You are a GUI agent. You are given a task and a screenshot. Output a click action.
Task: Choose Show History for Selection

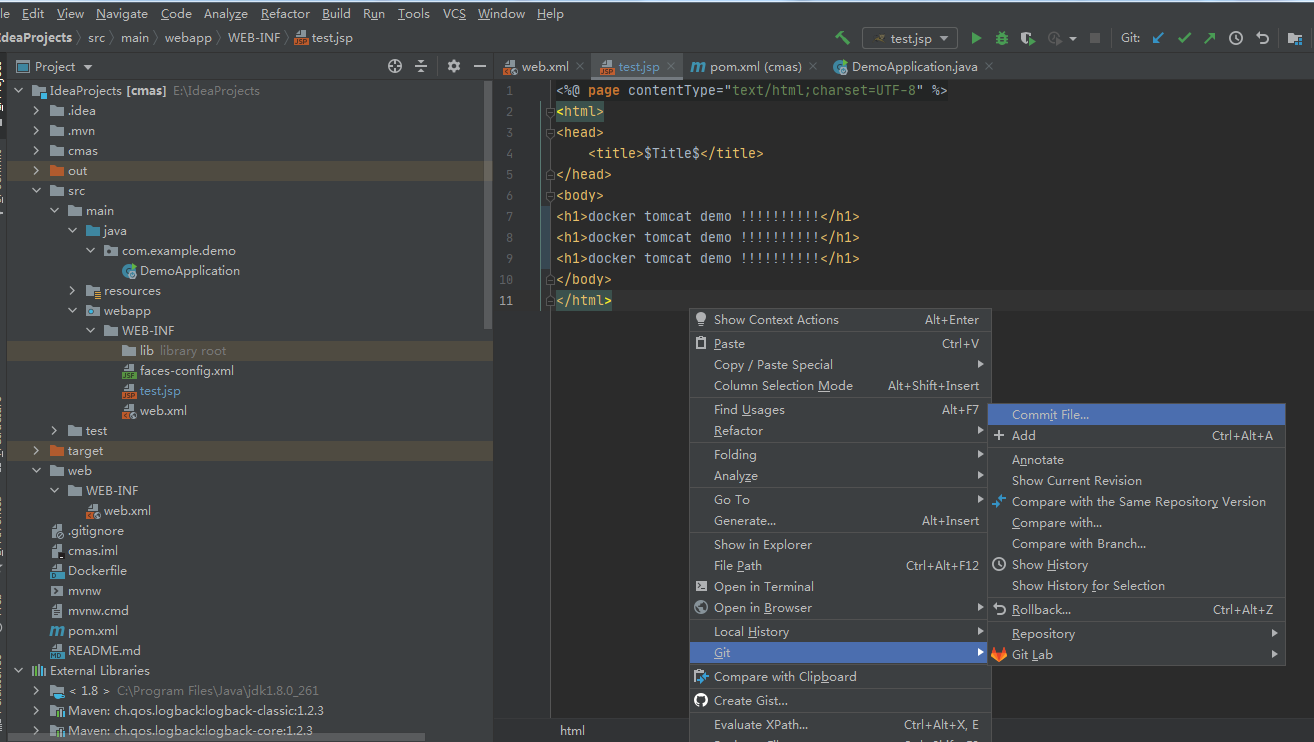coord(1136,585)
